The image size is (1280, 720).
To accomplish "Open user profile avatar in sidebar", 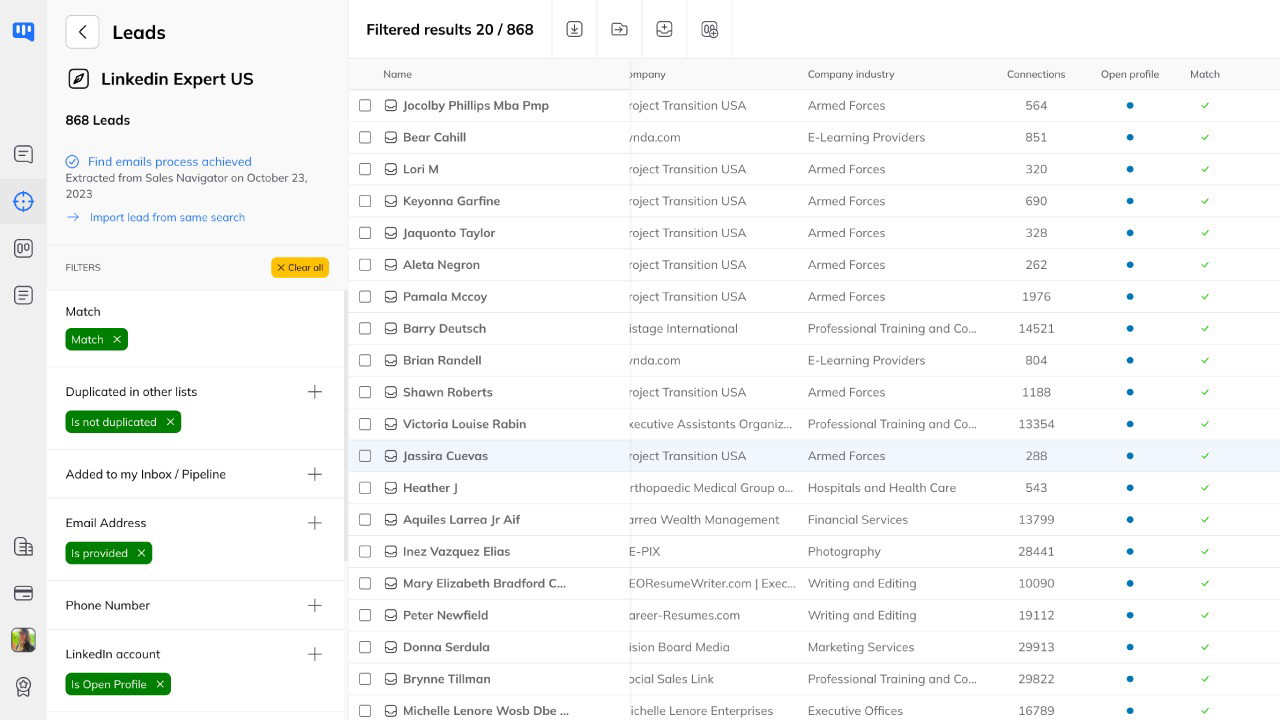I will (x=23, y=640).
